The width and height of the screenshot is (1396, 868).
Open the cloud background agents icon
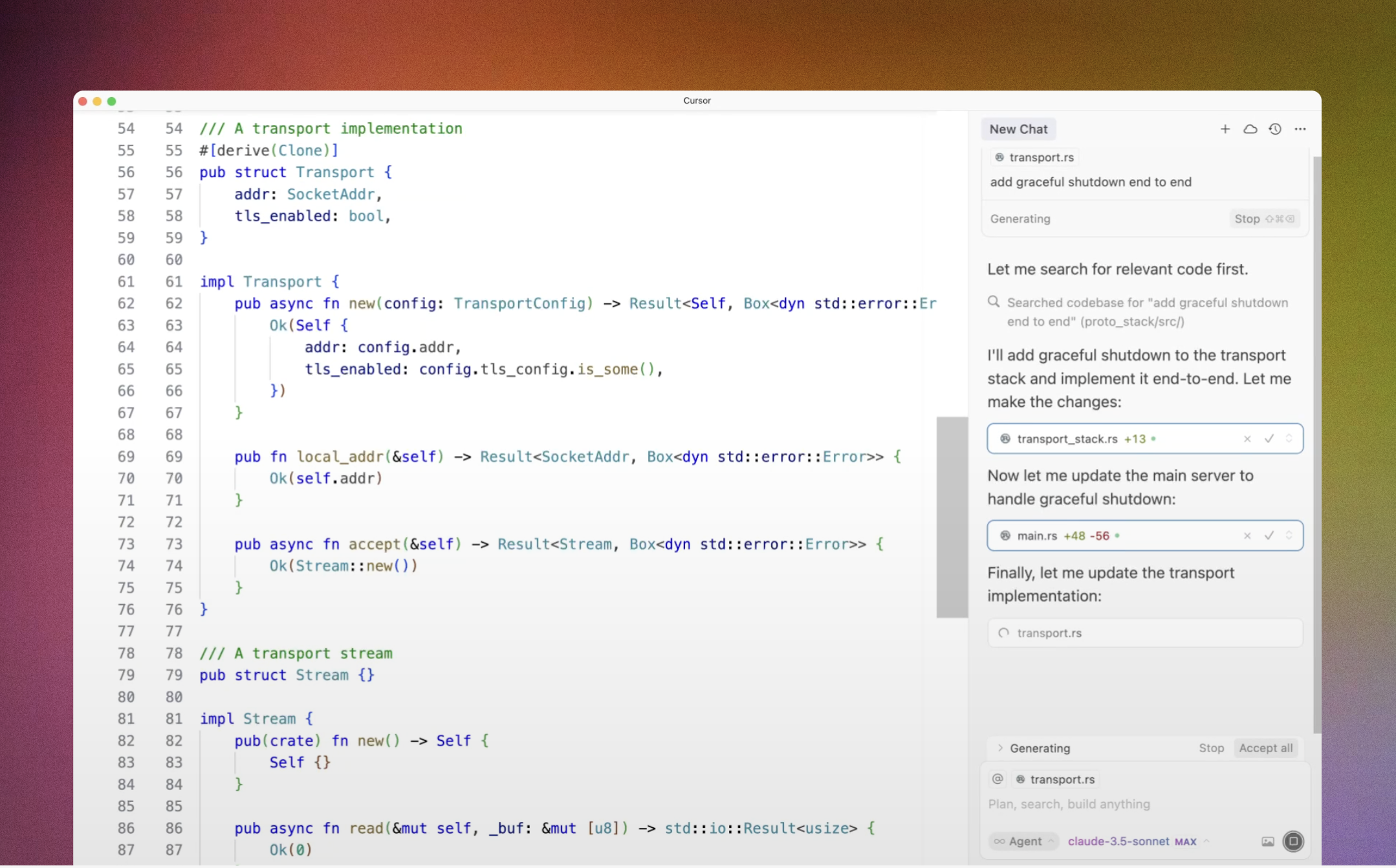pyautogui.click(x=1250, y=129)
